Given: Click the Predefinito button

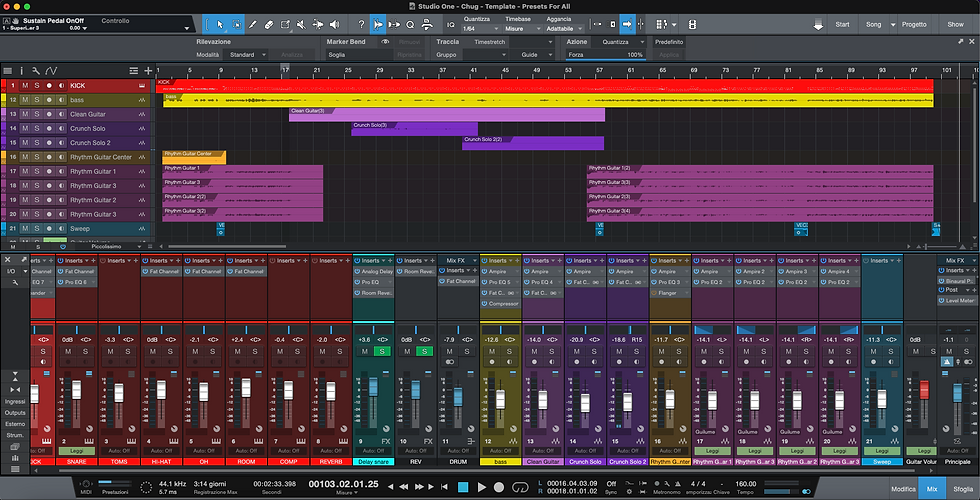Looking at the screenshot, I should [669, 42].
